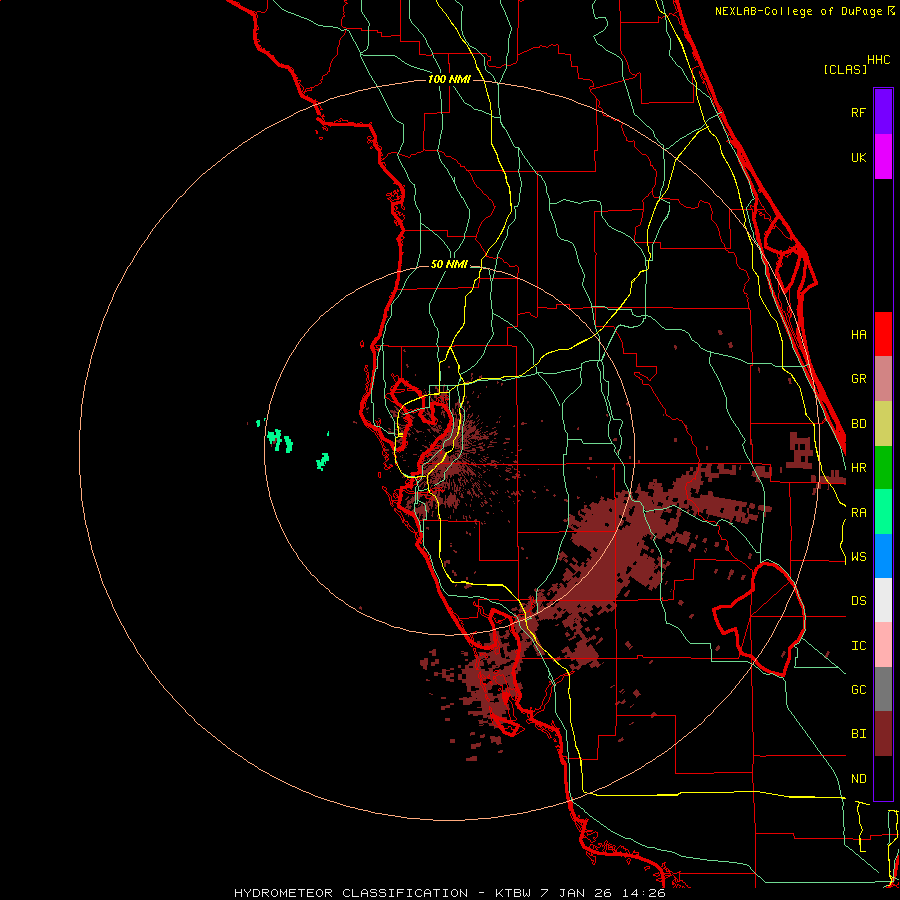Click the WS legend label
900x900 pixels.
pyautogui.click(x=858, y=557)
